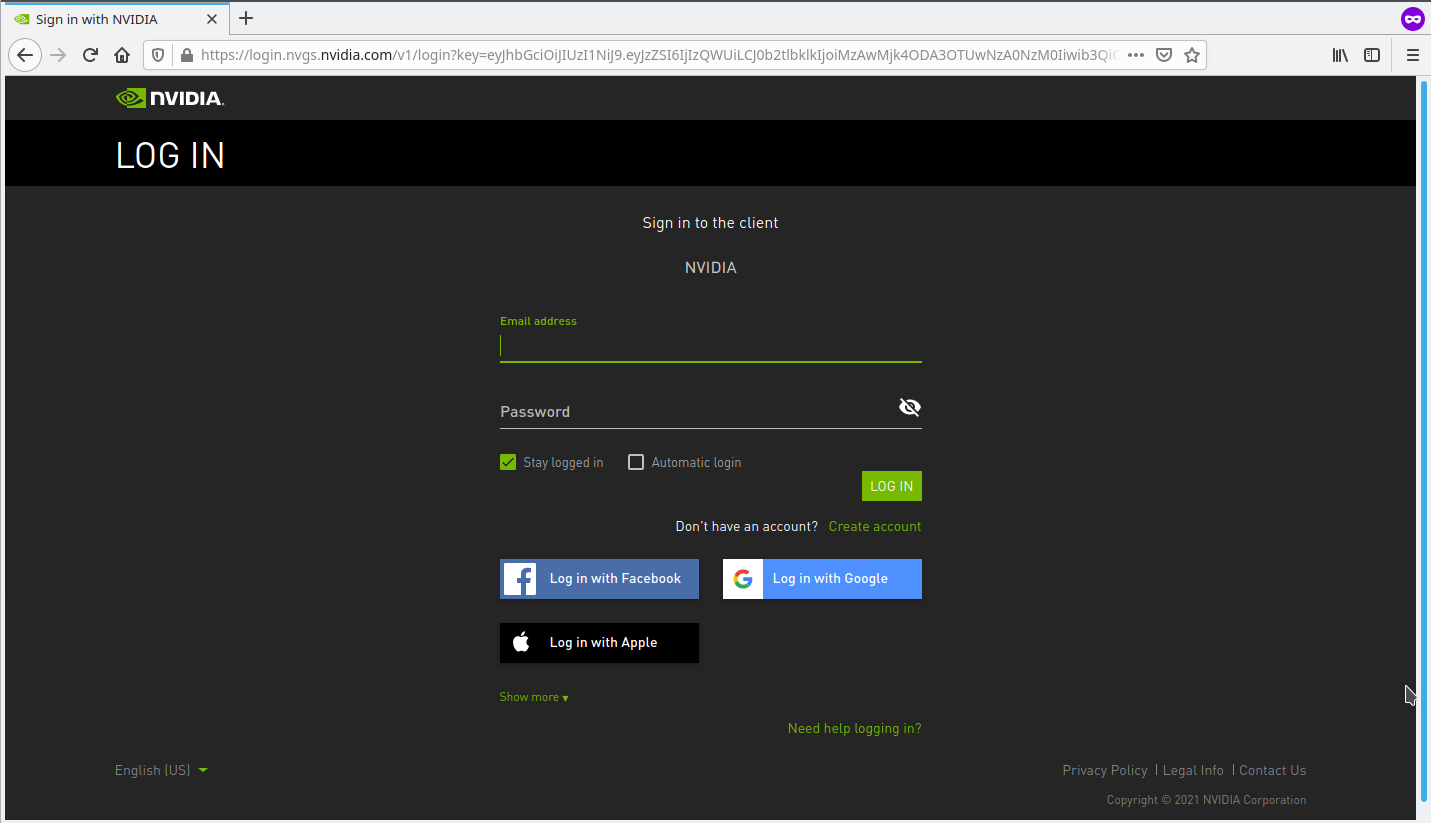The height and width of the screenshot is (823, 1431).
Task: Toggle password visibility eye icon
Action: tap(909, 407)
